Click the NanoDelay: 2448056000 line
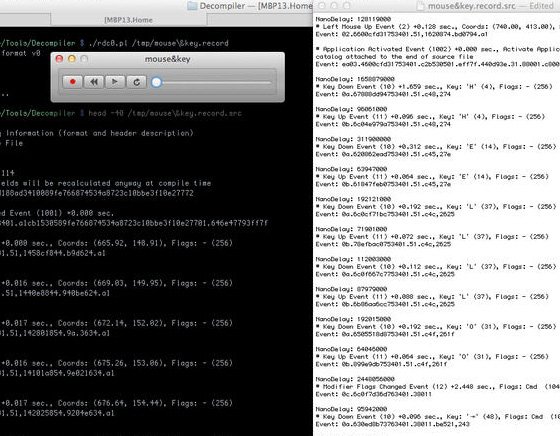 (355, 379)
